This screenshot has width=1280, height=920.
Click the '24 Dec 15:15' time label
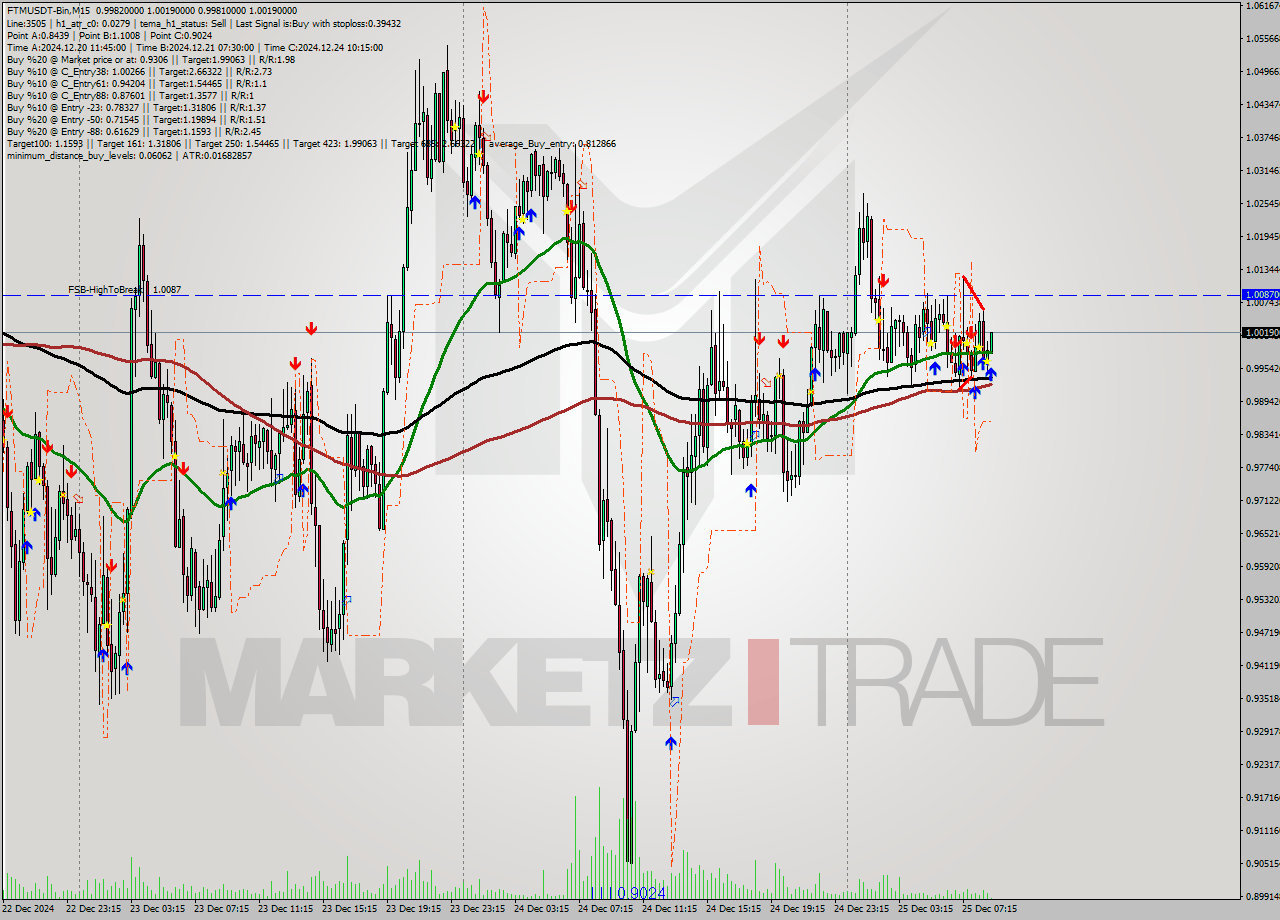tap(734, 909)
